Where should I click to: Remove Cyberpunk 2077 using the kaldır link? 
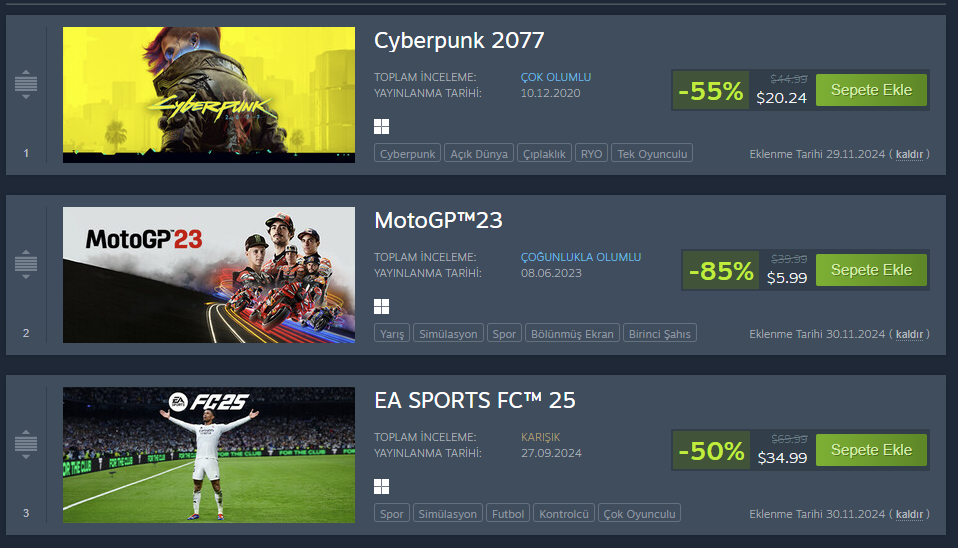click(x=909, y=154)
